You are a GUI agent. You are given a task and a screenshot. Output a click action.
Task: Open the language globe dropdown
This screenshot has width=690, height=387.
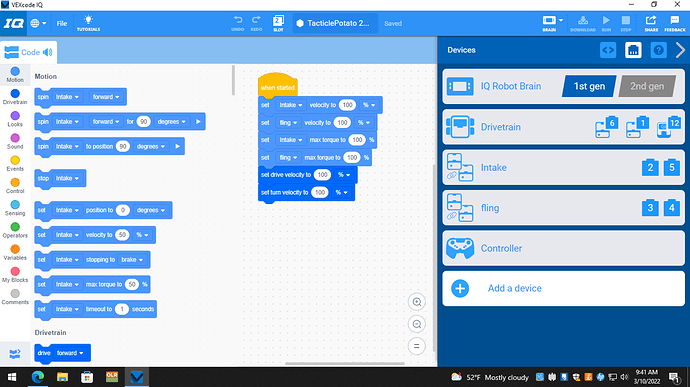coord(38,23)
